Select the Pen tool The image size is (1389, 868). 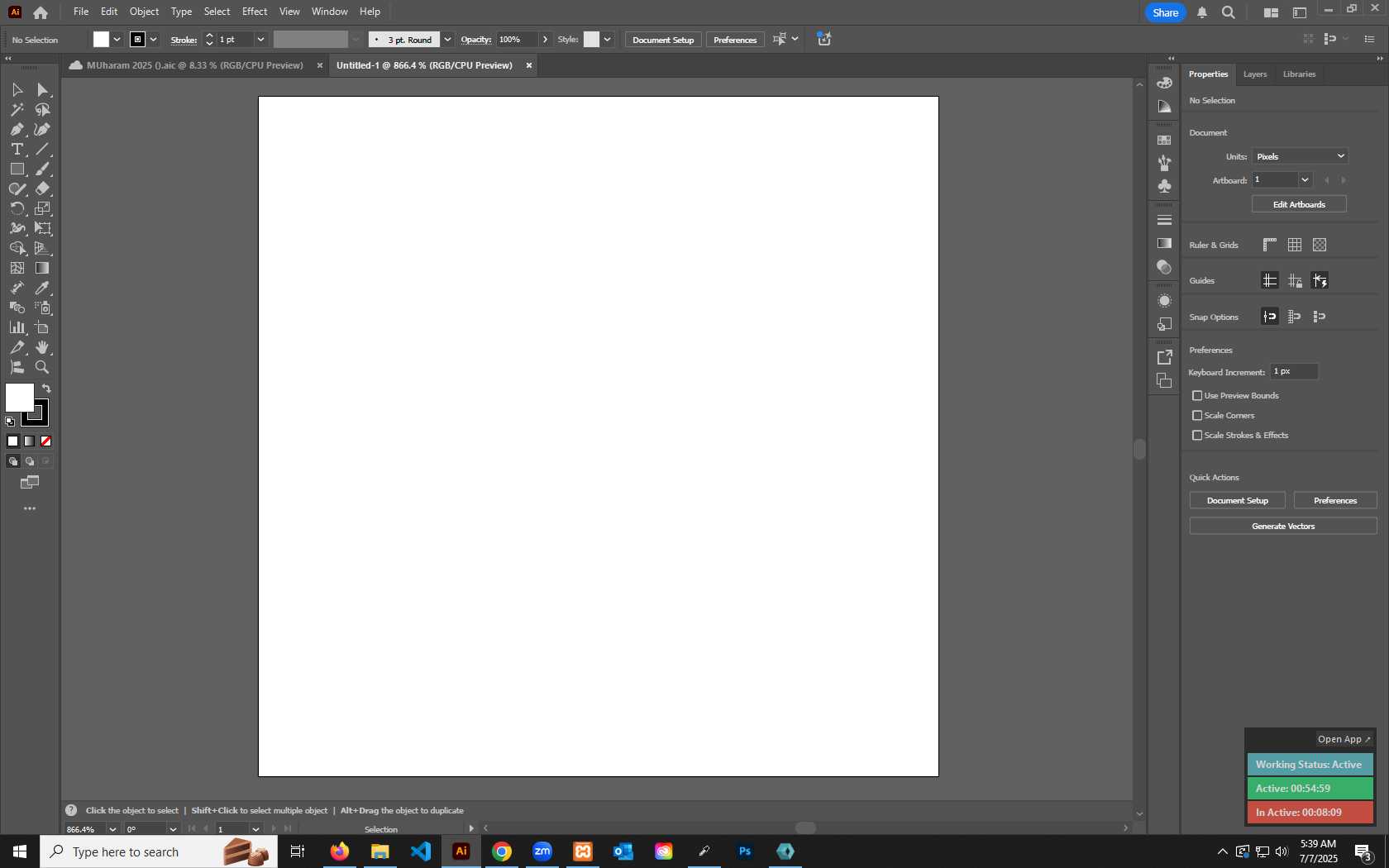click(x=17, y=129)
